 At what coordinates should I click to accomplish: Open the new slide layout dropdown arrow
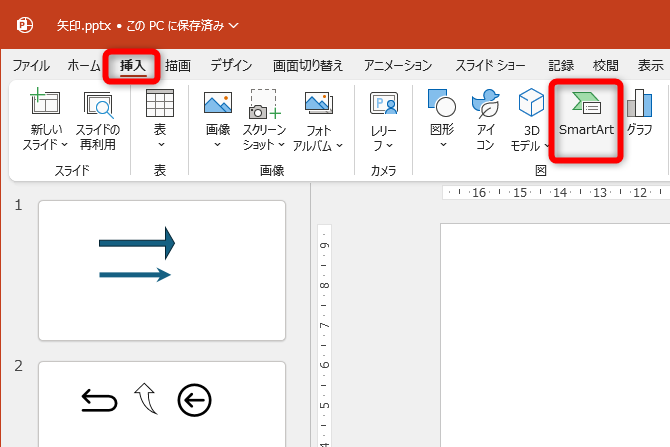tap(65, 145)
